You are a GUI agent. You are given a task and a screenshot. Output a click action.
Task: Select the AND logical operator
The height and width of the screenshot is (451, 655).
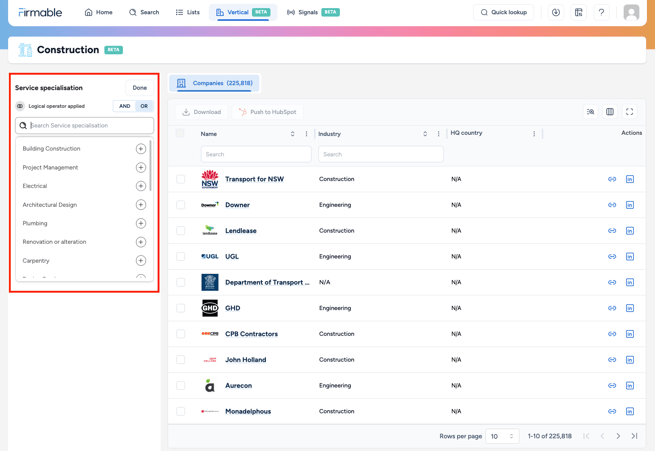point(124,106)
